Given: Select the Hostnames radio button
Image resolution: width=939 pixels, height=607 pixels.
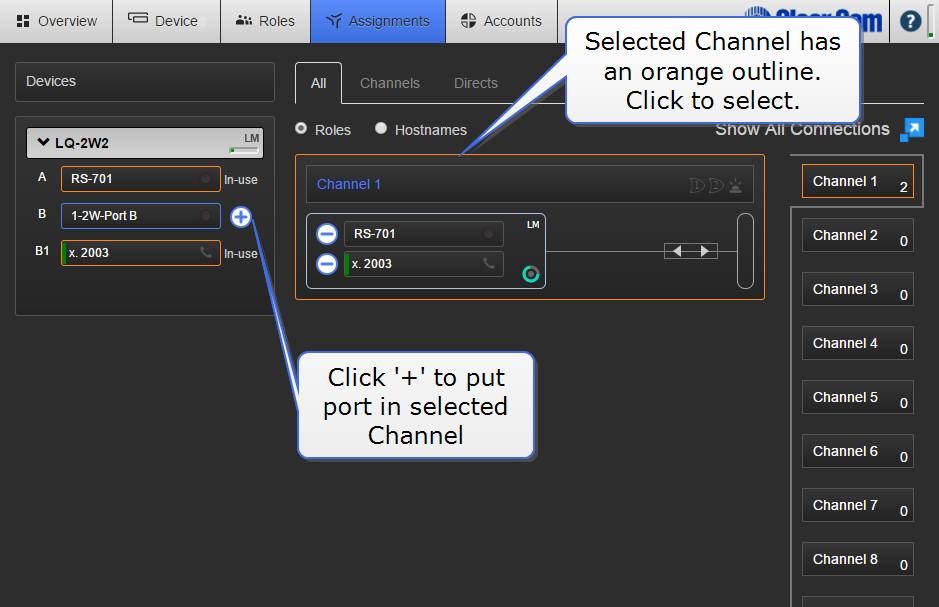Looking at the screenshot, I should click(381, 129).
